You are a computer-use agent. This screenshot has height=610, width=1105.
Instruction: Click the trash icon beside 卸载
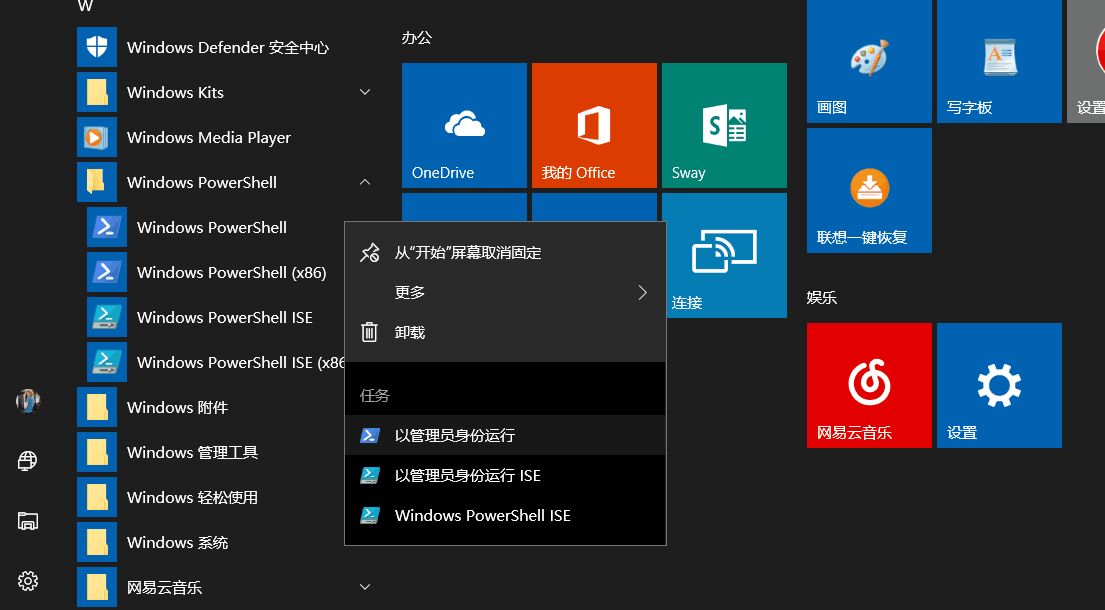pos(370,332)
